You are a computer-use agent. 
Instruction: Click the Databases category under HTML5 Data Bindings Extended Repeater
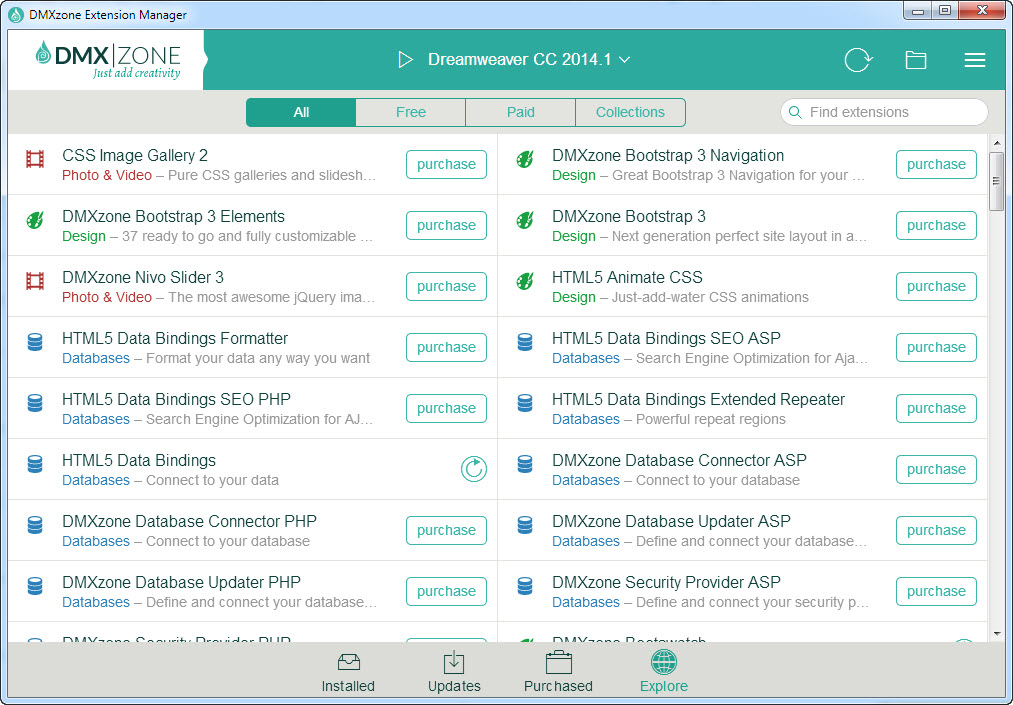(585, 419)
